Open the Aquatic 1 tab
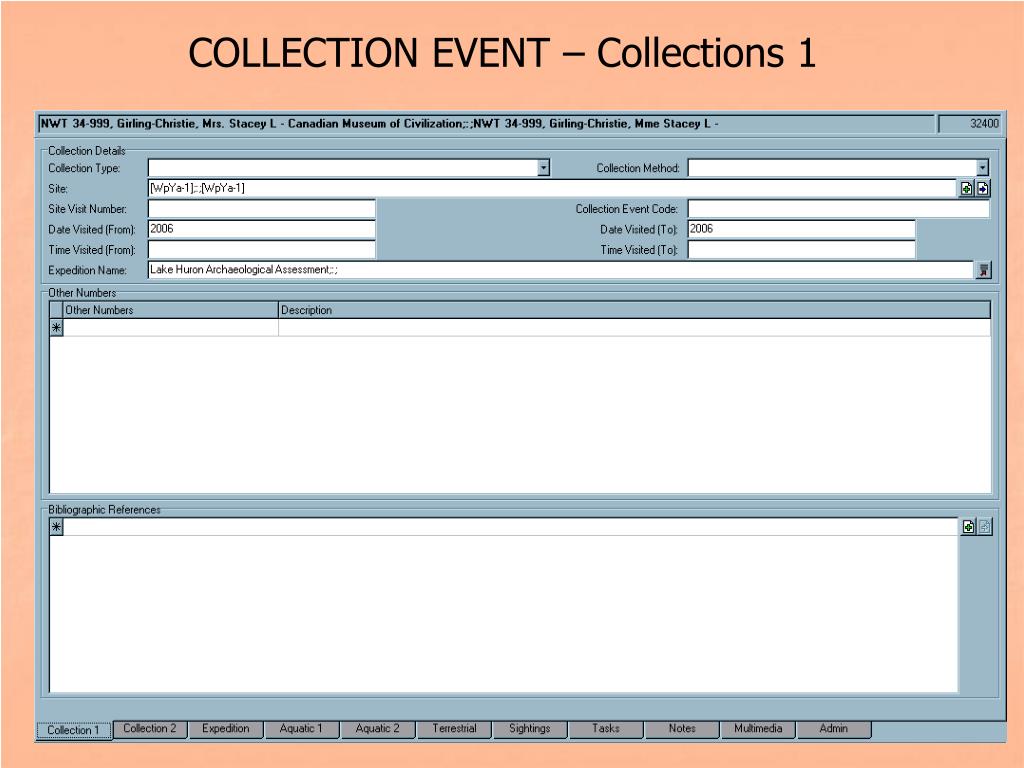This screenshot has width=1024, height=768. [301, 729]
